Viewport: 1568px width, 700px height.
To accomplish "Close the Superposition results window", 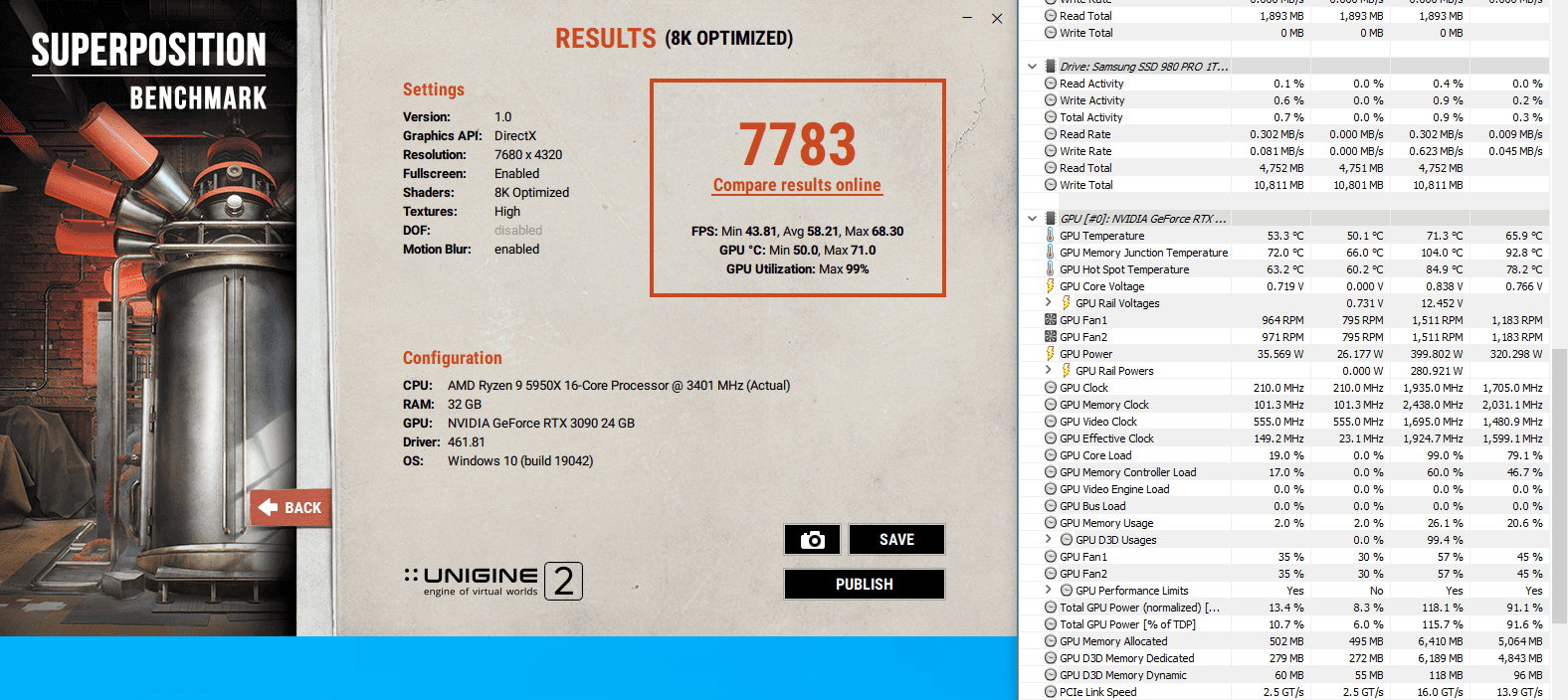I will tap(997, 18).
